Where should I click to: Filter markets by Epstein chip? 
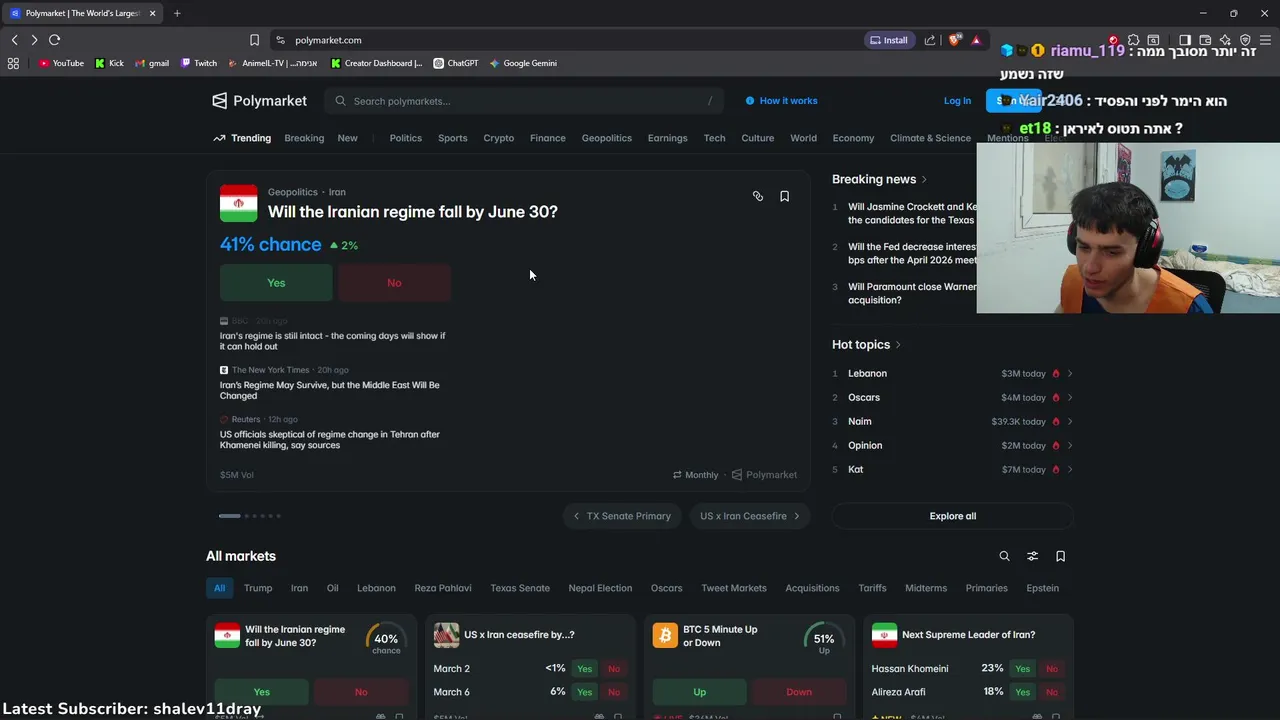(1042, 588)
